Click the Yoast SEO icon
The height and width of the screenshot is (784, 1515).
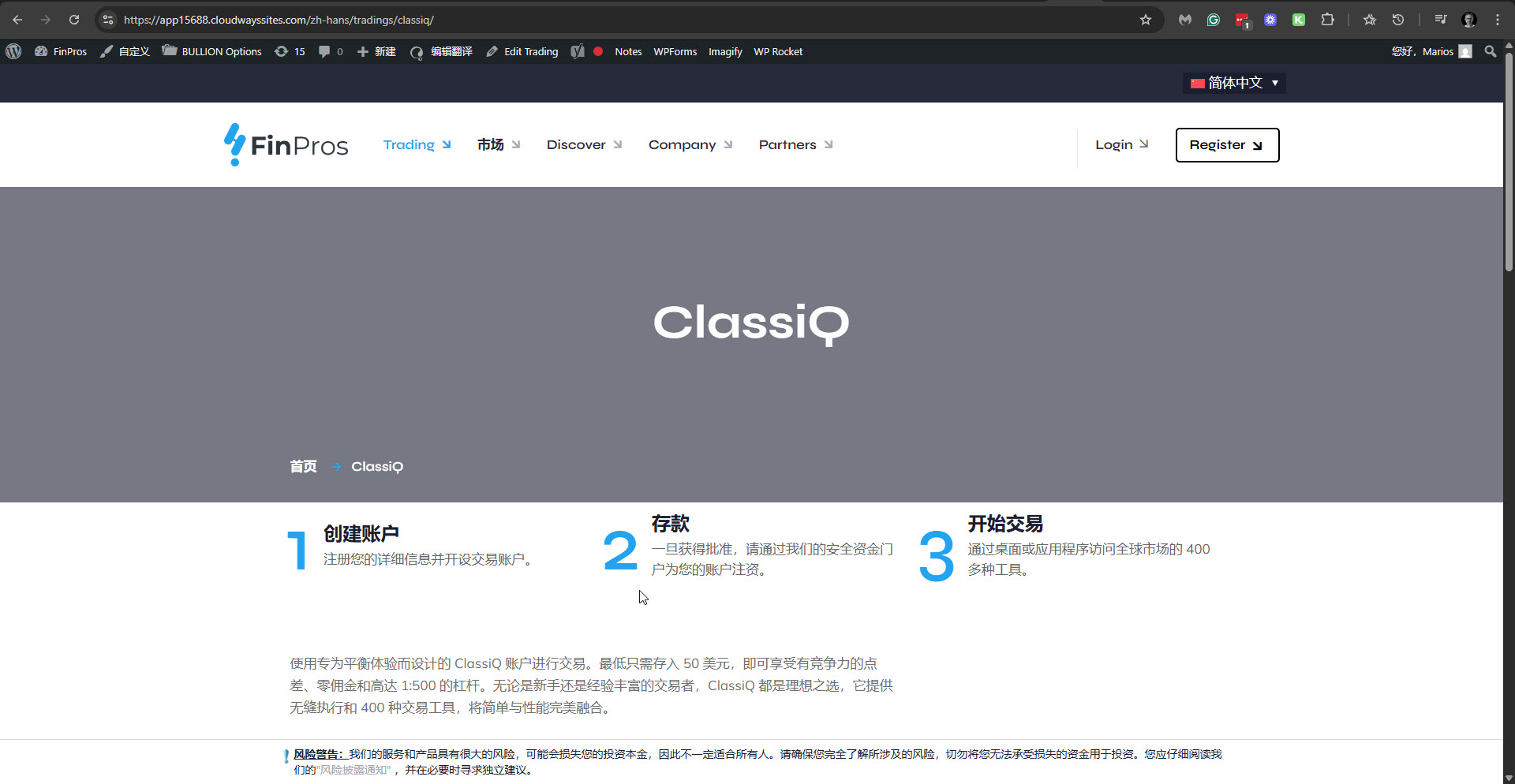(x=578, y=51)
